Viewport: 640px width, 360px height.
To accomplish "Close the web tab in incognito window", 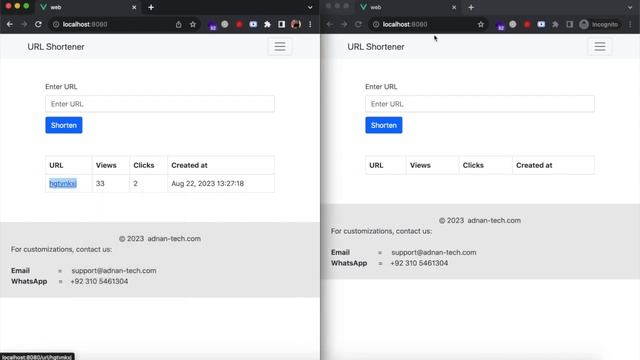I will pyautogui.click(x=454, y=7).
